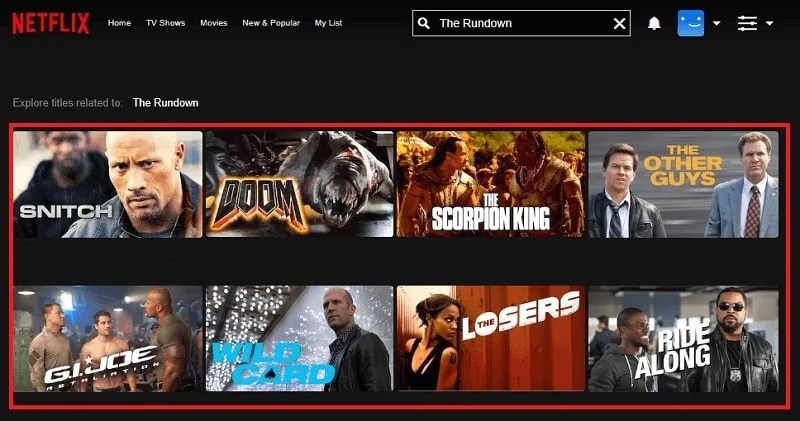Open New & Popular section
800x421 pixels.
pyautogui.click(x=271, y=23)
